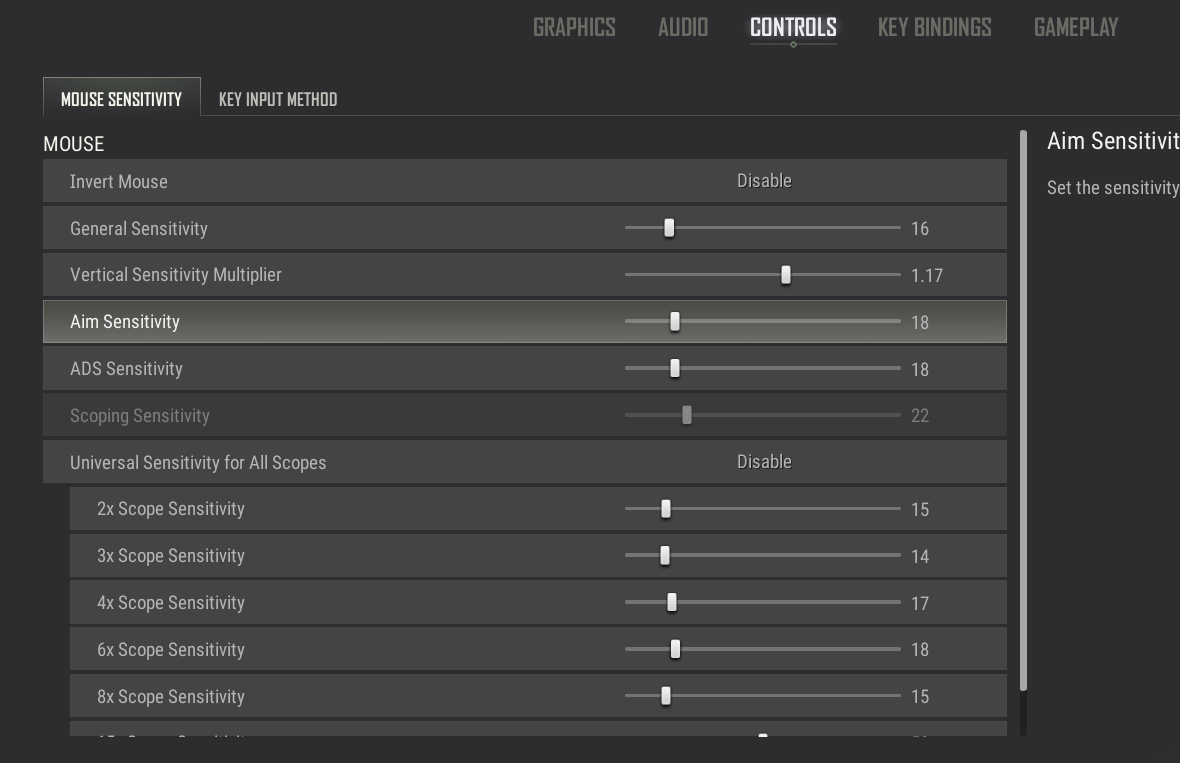Click the 4x Scope Sensitivity value 17

[920, 603]
